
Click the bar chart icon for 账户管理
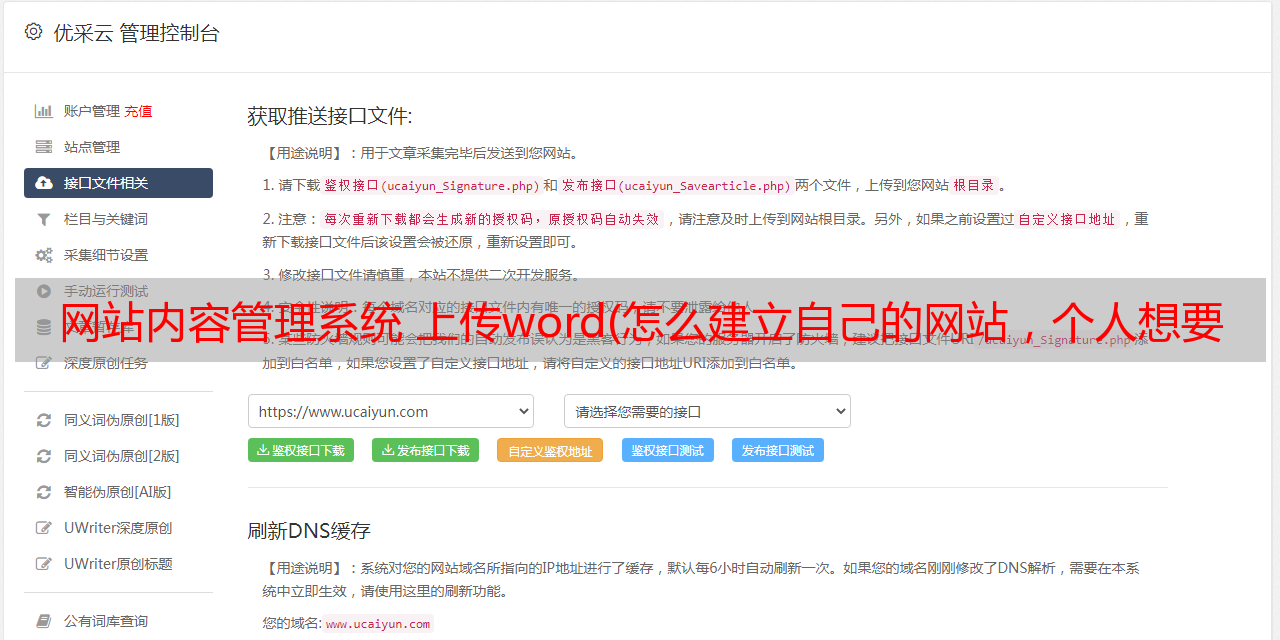coord(44,111)
